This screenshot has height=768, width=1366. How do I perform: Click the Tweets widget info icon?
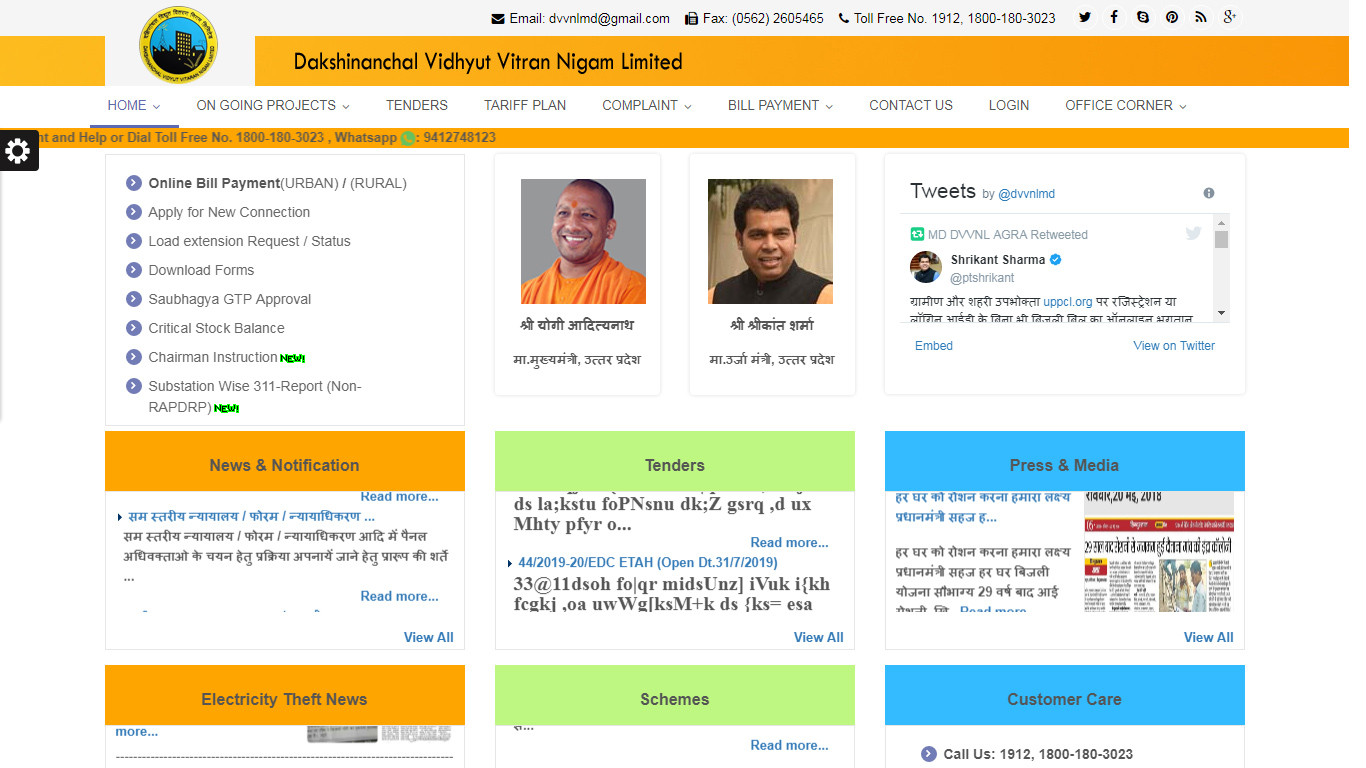pyautogui.click(x=1209, y=193)
